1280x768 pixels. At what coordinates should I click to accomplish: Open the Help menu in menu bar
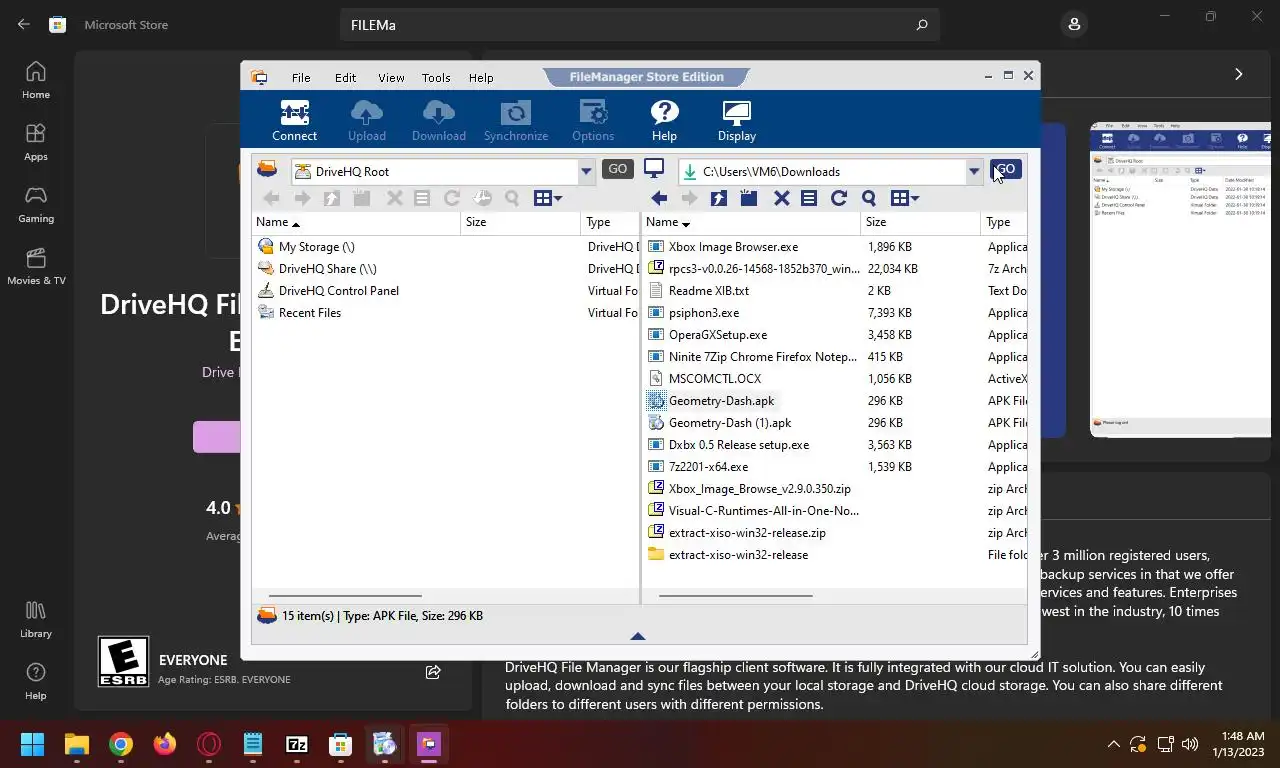(481, 78)
